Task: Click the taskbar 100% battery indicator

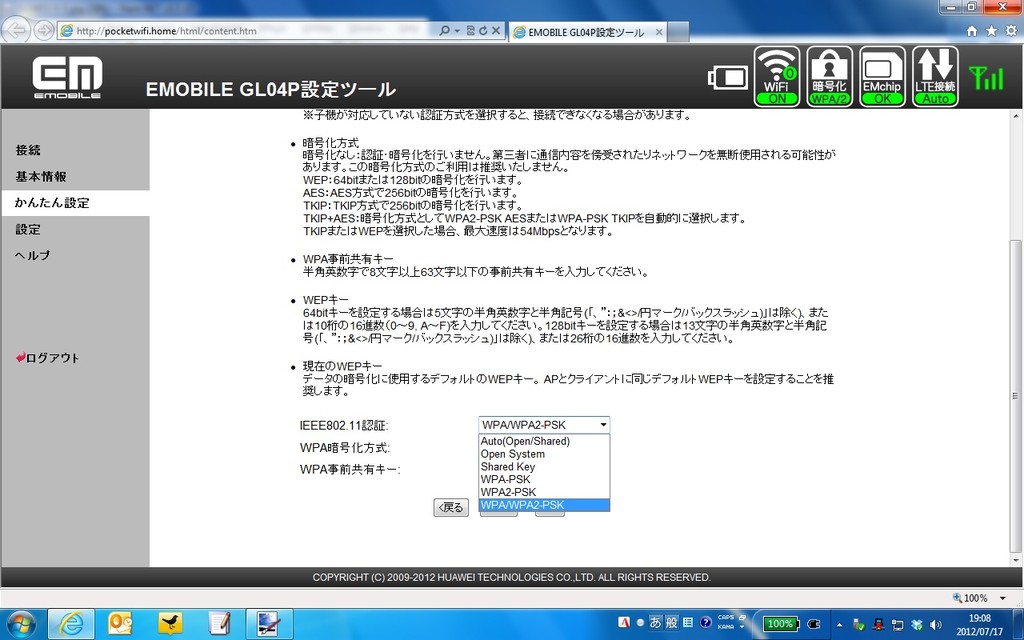Action: pos(780,624)
